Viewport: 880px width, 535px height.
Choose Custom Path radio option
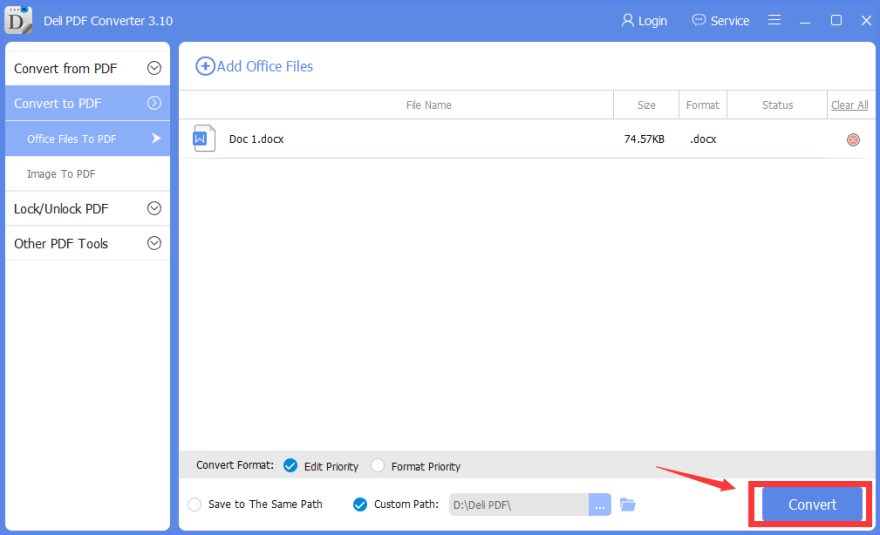(360, 504)
